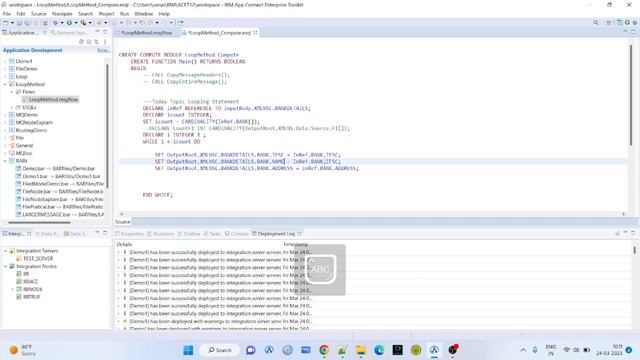
Task: Open the Navigate menu
Action: point(62,13)
